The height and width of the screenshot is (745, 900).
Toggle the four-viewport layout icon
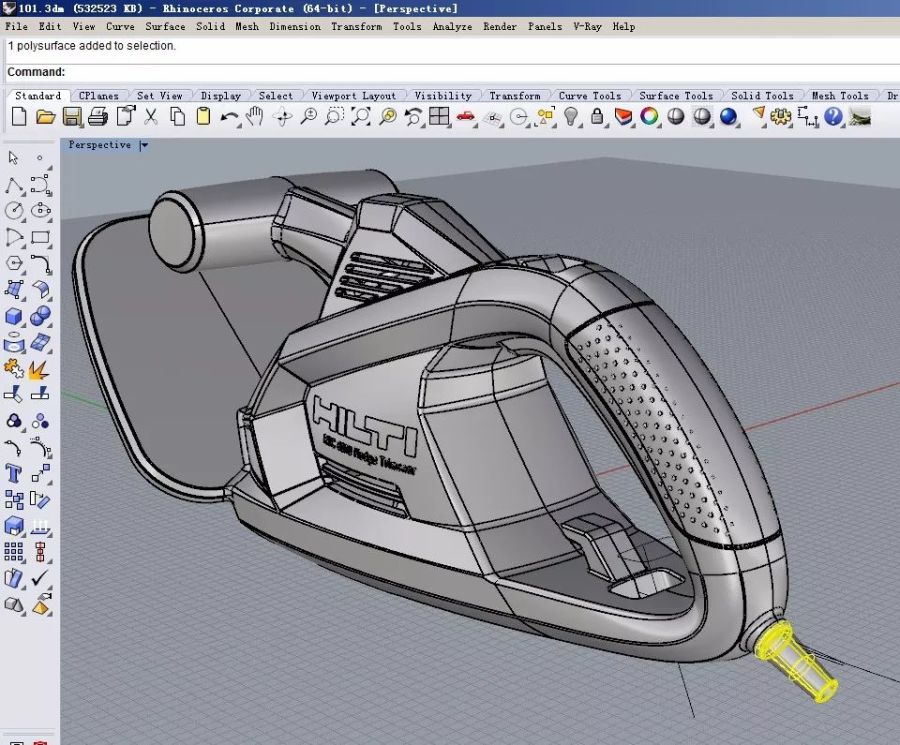[x=439, y=117]
